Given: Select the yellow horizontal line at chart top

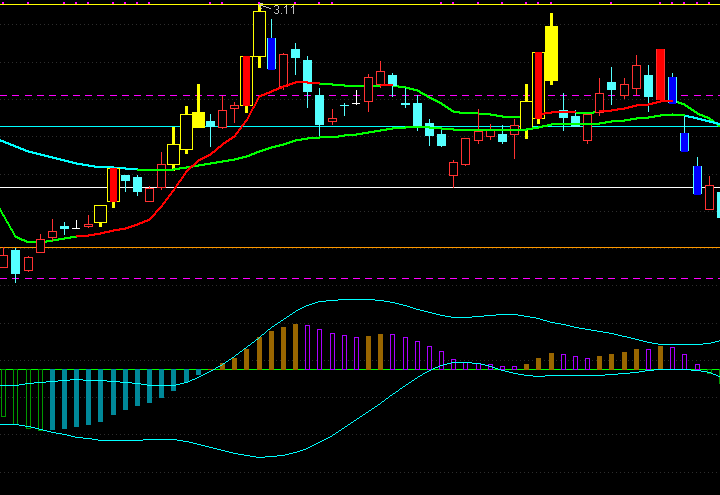Looking at the screenshot, I should 360,5.
